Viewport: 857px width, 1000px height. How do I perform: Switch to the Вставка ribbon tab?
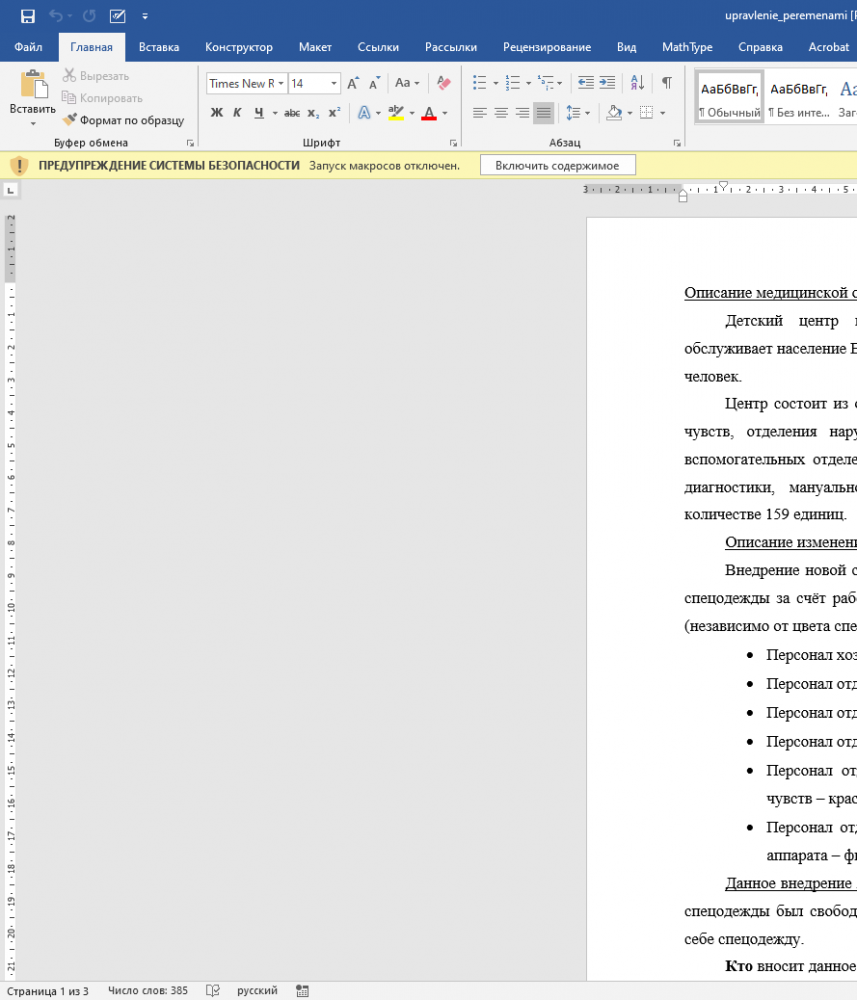pyautogui.click(x=159, y=47)
